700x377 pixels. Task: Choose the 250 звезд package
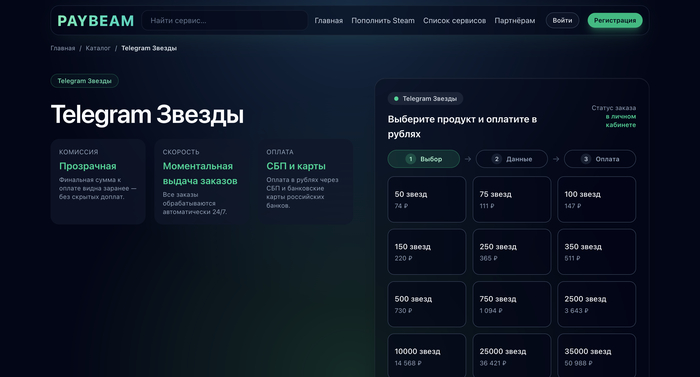(512, 252)
